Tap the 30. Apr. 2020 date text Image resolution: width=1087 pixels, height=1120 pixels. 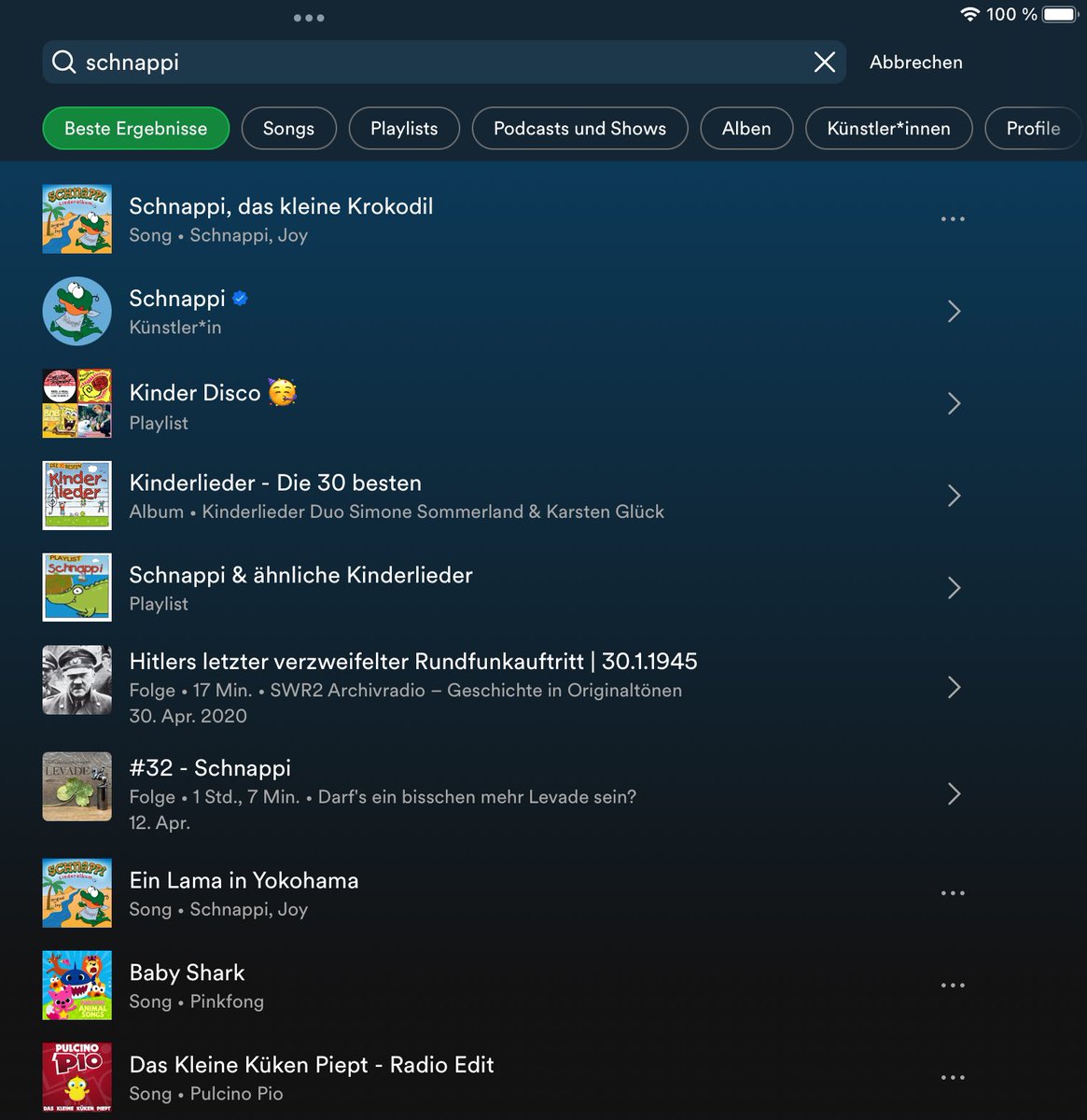[188, 717]
